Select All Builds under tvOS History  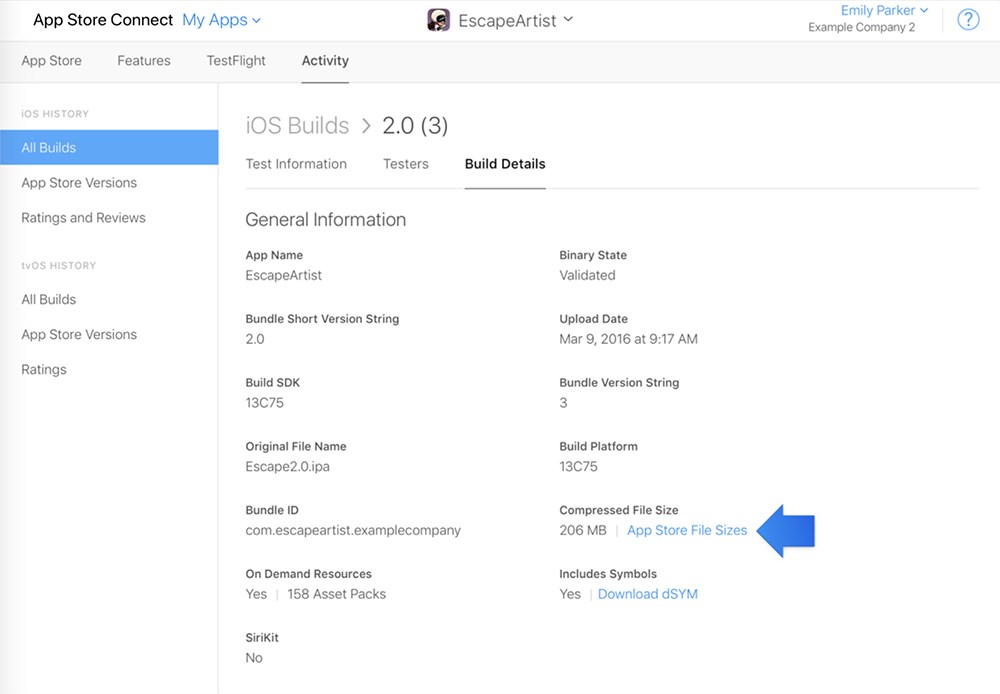tap(49, 300)
